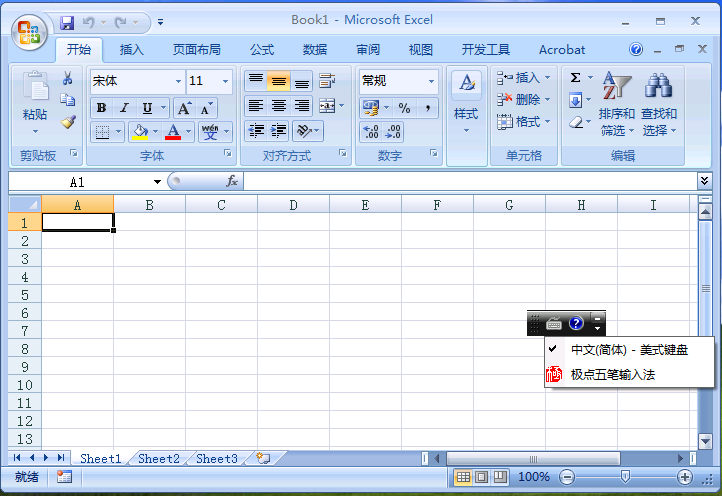
Task: Click the insert function fx icon
Action: coord(232,181)
